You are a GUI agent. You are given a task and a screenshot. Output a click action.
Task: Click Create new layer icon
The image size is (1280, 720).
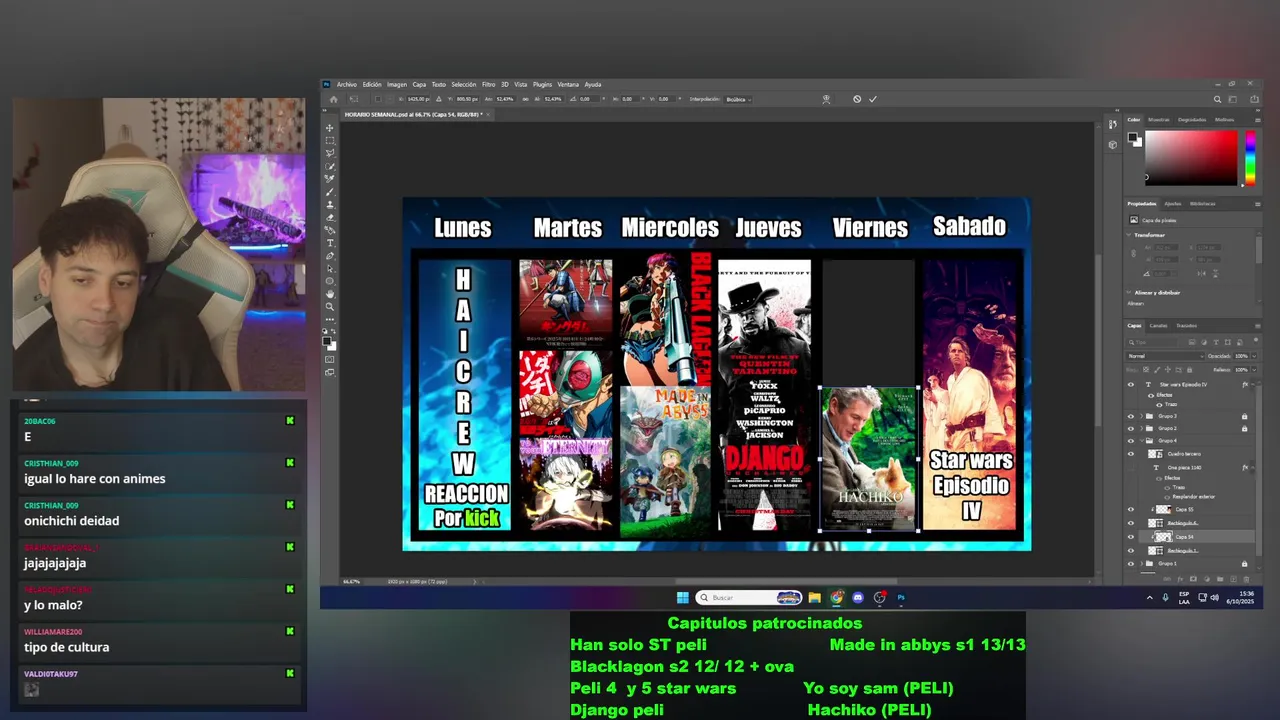1233,579
